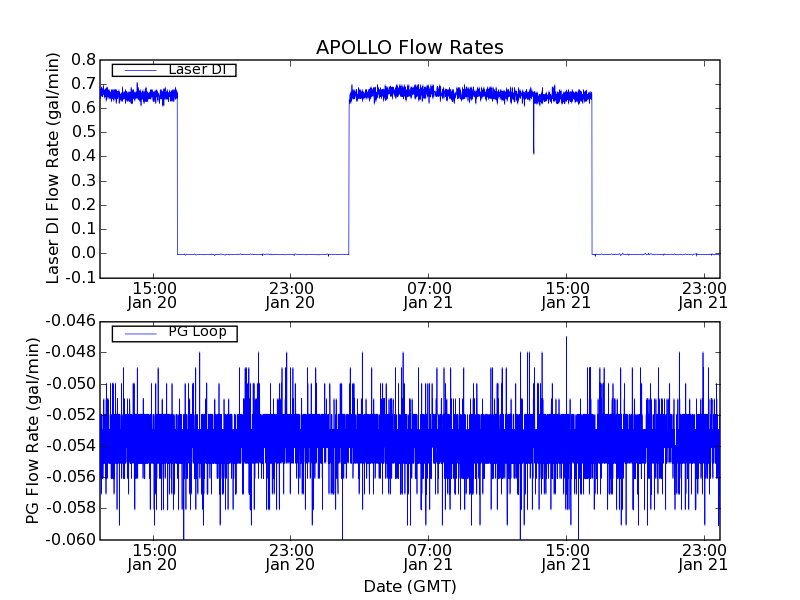Click the 'Laser DI Flow Rate (gal/min)' axis label

53,168
